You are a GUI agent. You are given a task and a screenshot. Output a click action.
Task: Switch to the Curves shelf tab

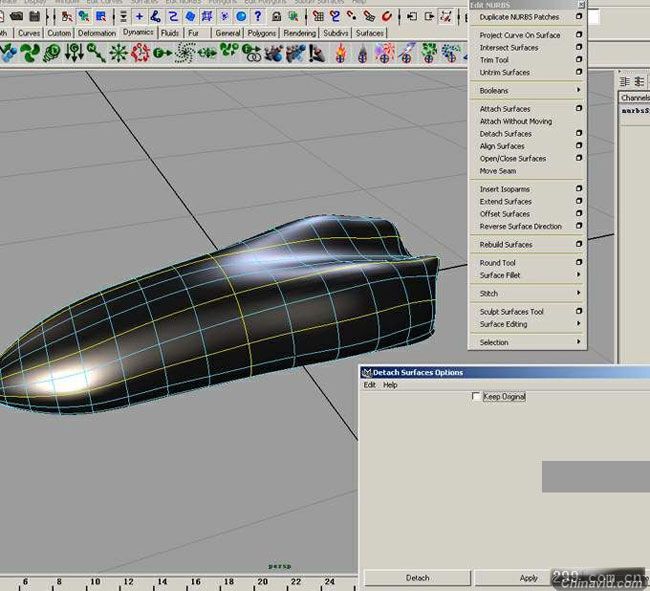click(x=29, y=33)
